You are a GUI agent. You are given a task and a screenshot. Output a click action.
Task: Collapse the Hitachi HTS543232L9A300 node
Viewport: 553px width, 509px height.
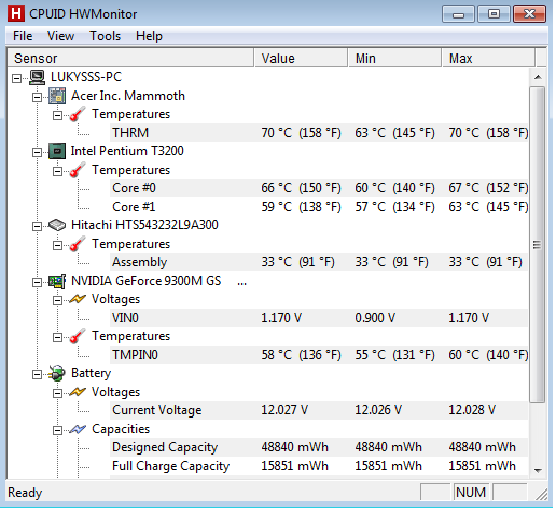(37, 226)
